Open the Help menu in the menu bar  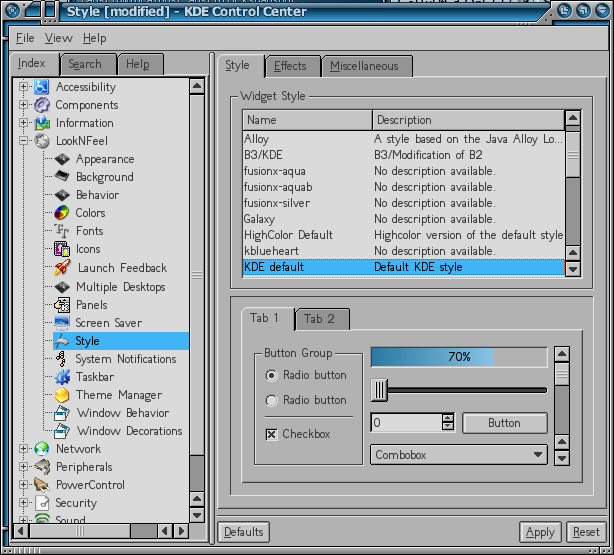[94, 38]
